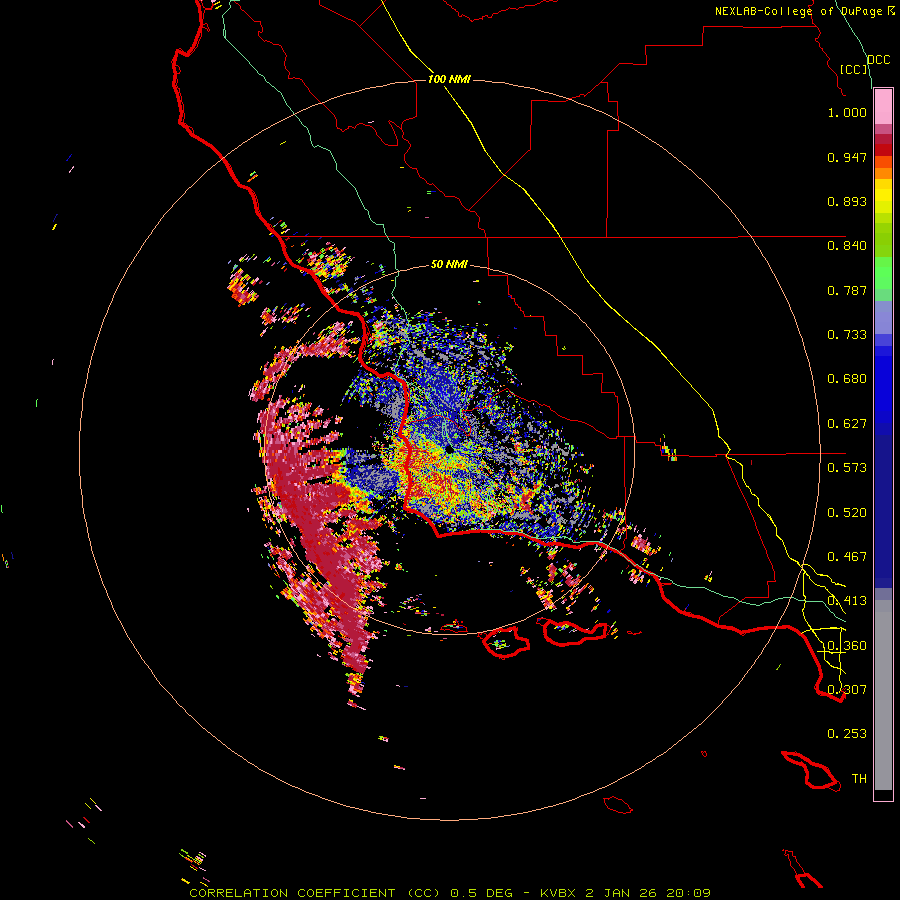Click the 0.253 scale value
Screen dimensions: 900x900
[x=847, y=734]
